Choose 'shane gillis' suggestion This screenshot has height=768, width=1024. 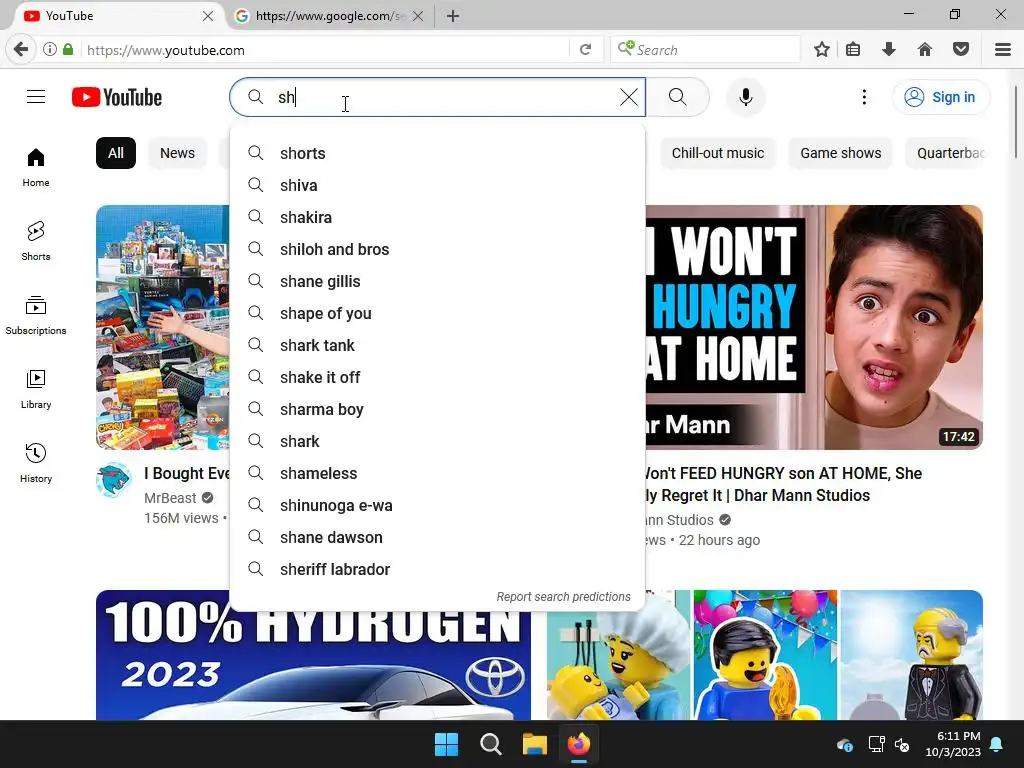coord(438,281)
